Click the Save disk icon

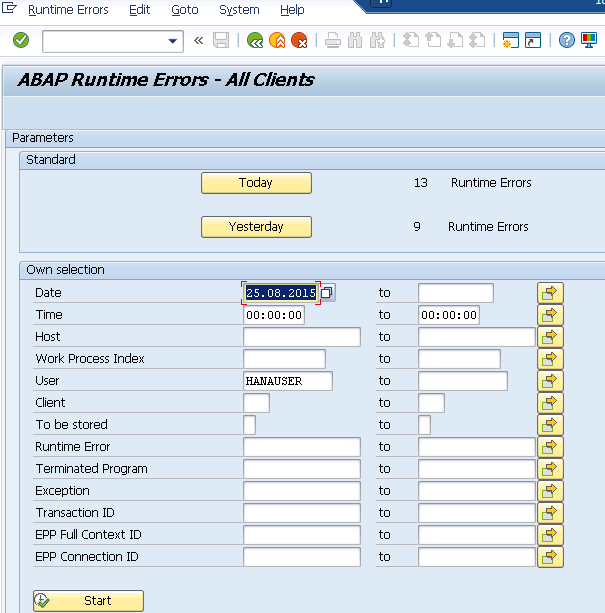point(221,41)
